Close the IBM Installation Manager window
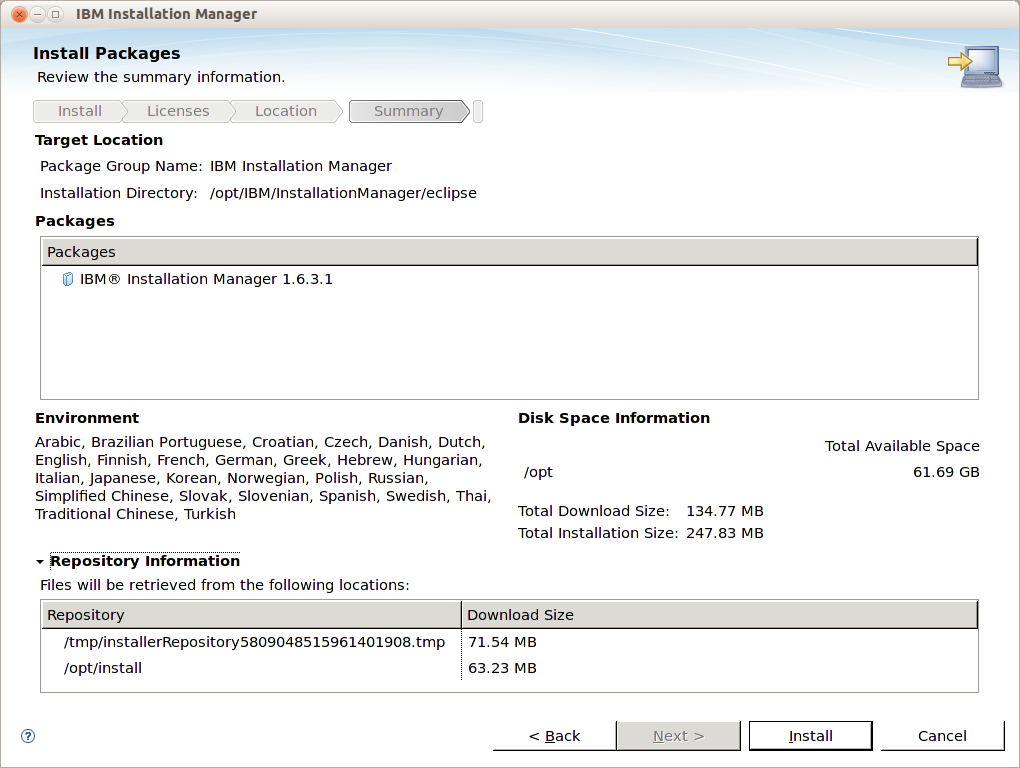Viewport: 1020px width, 768px height. [x=18, y=14]
